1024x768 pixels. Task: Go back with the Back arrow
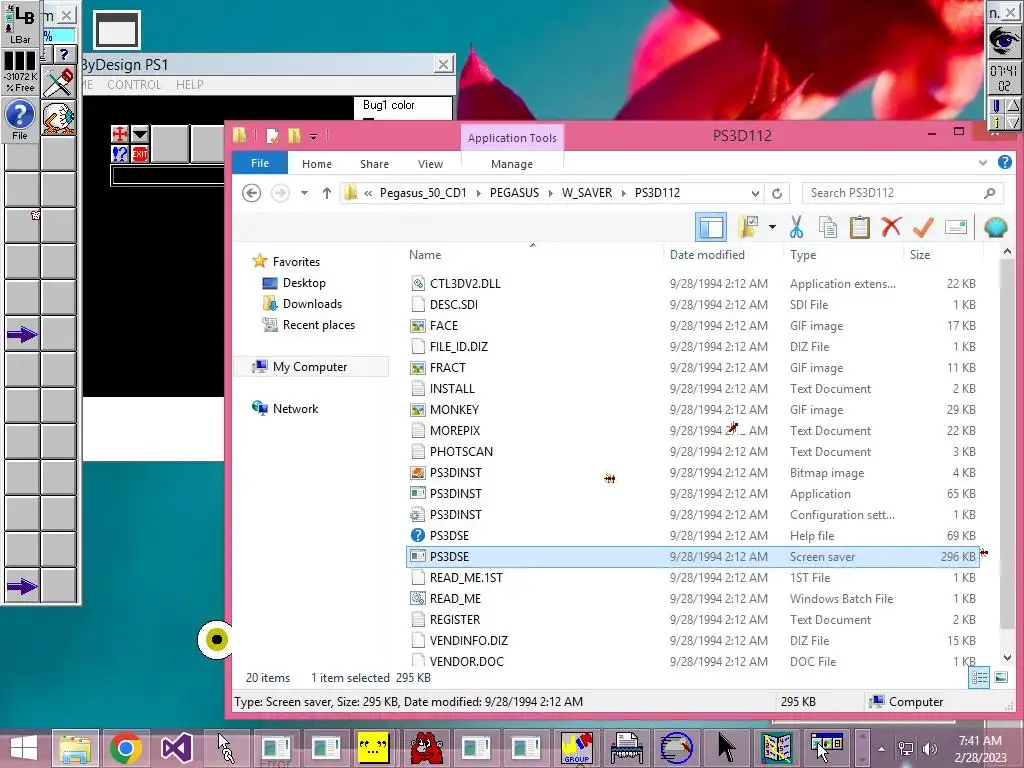point(251,193)
